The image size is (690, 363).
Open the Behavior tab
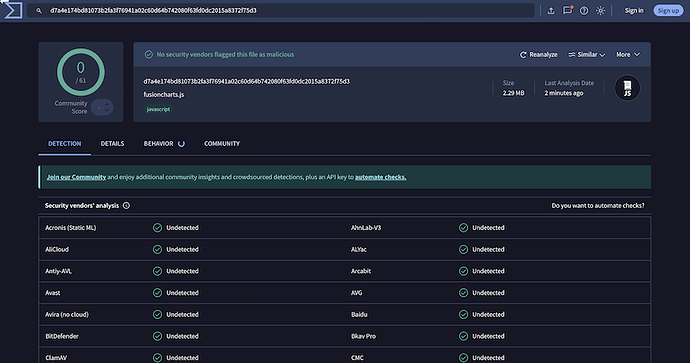pyautogui.click(x=164, y=143)
